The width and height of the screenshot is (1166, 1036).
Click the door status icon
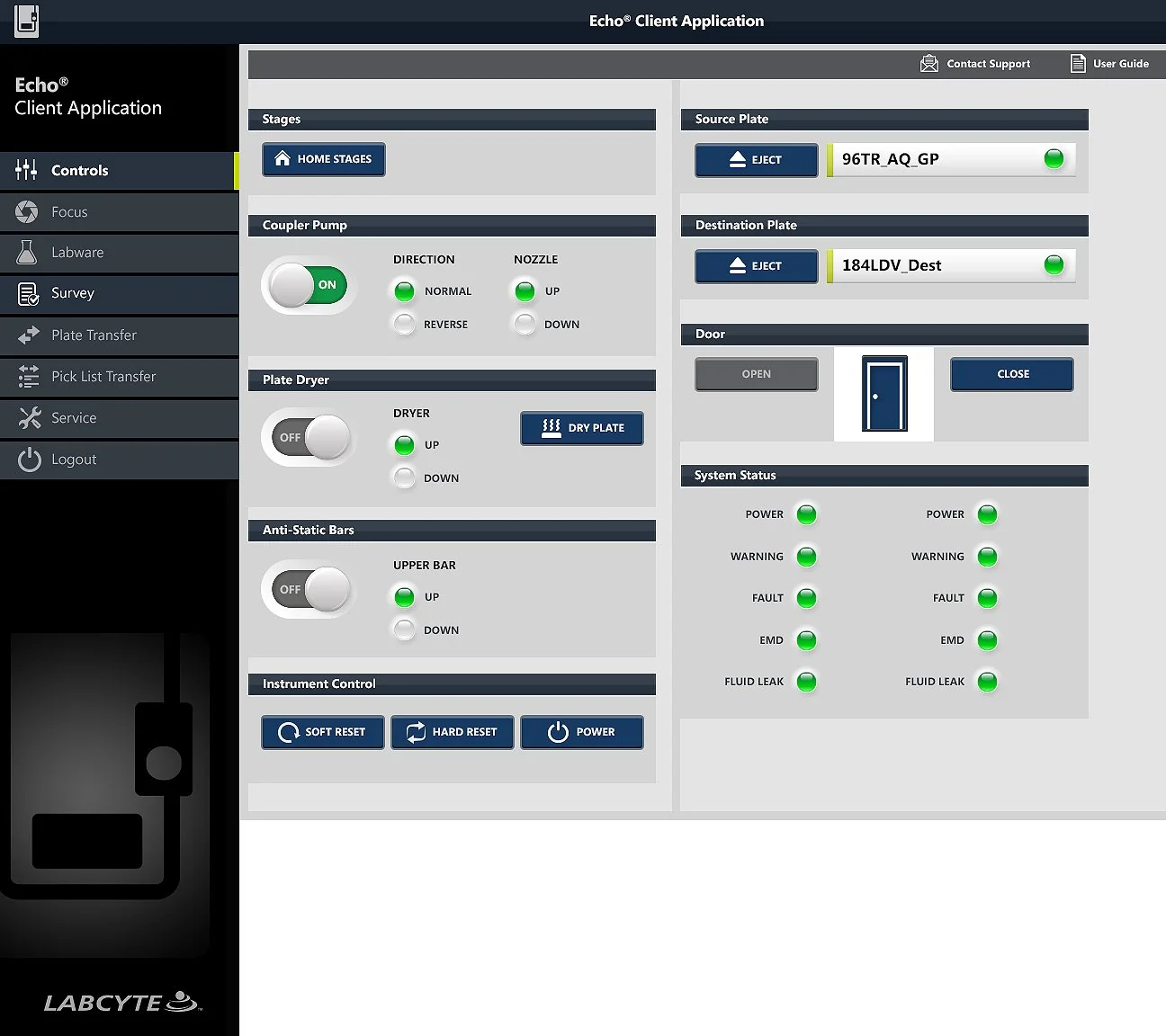884,393
